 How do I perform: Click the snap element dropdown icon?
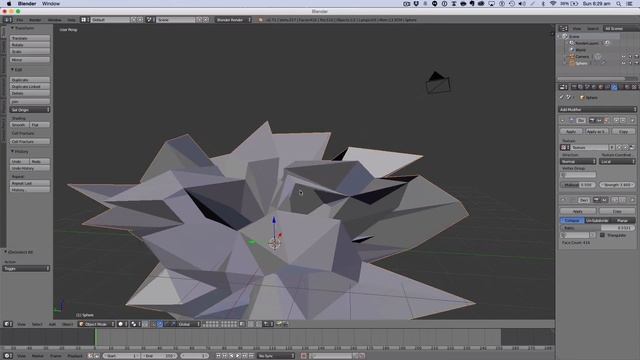point(267,324)
